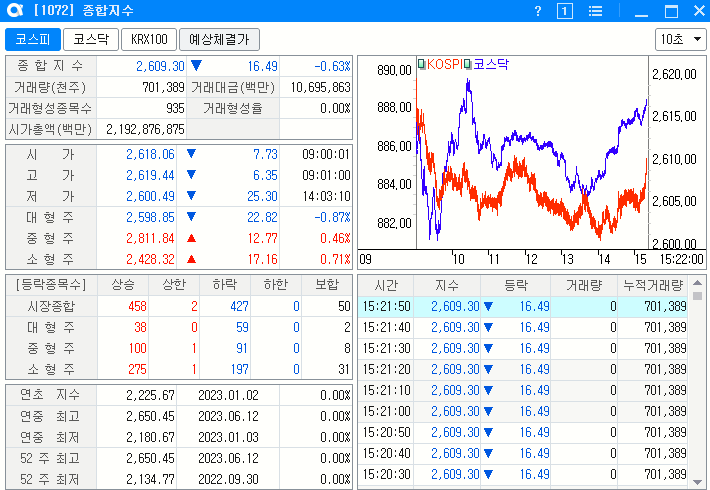Maximize the 종합지수 window
This screenshot has width=710, height=490.
tap(671, 11)
